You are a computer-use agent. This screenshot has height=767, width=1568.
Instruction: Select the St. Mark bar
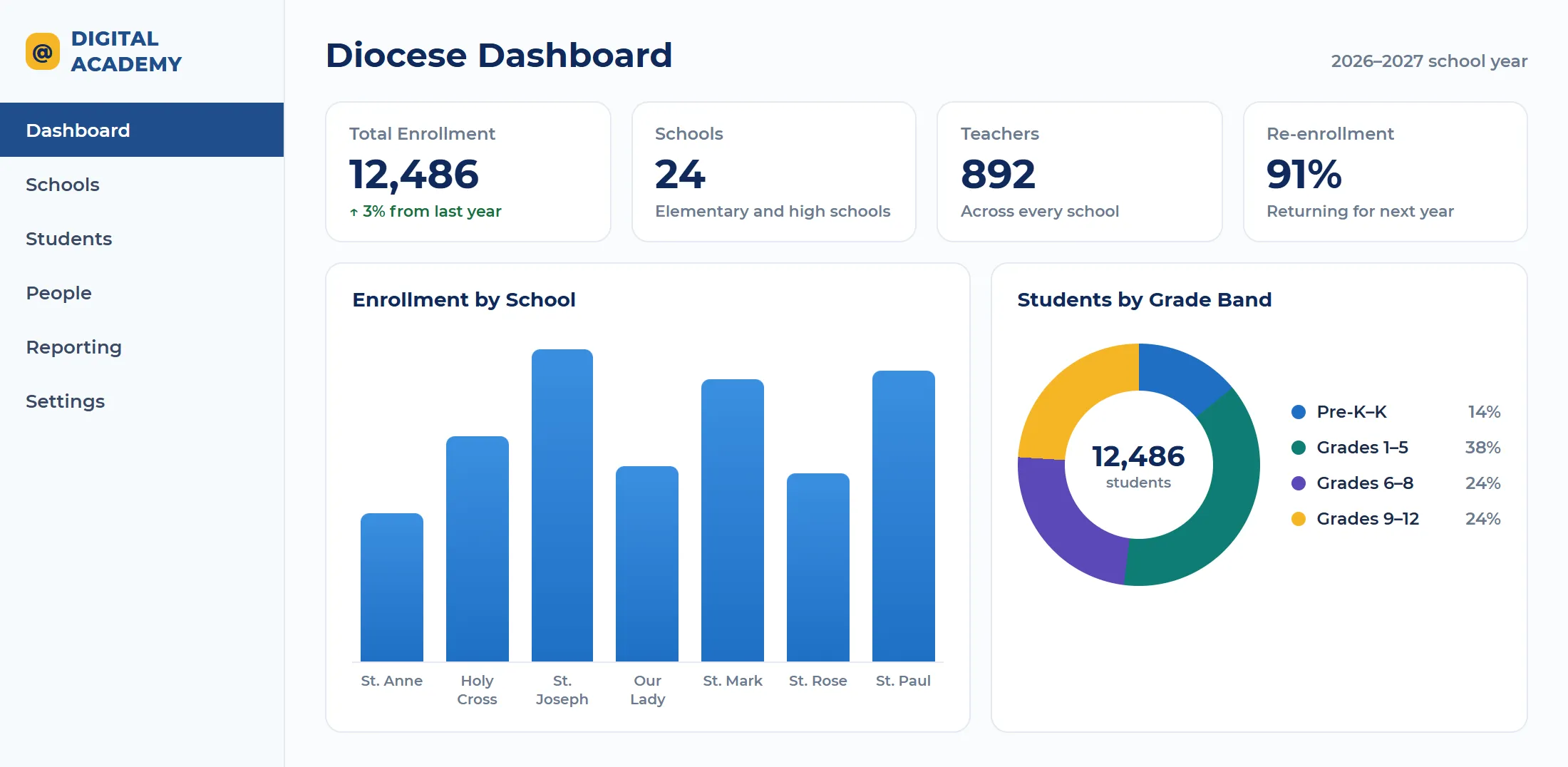click(733, 520)
